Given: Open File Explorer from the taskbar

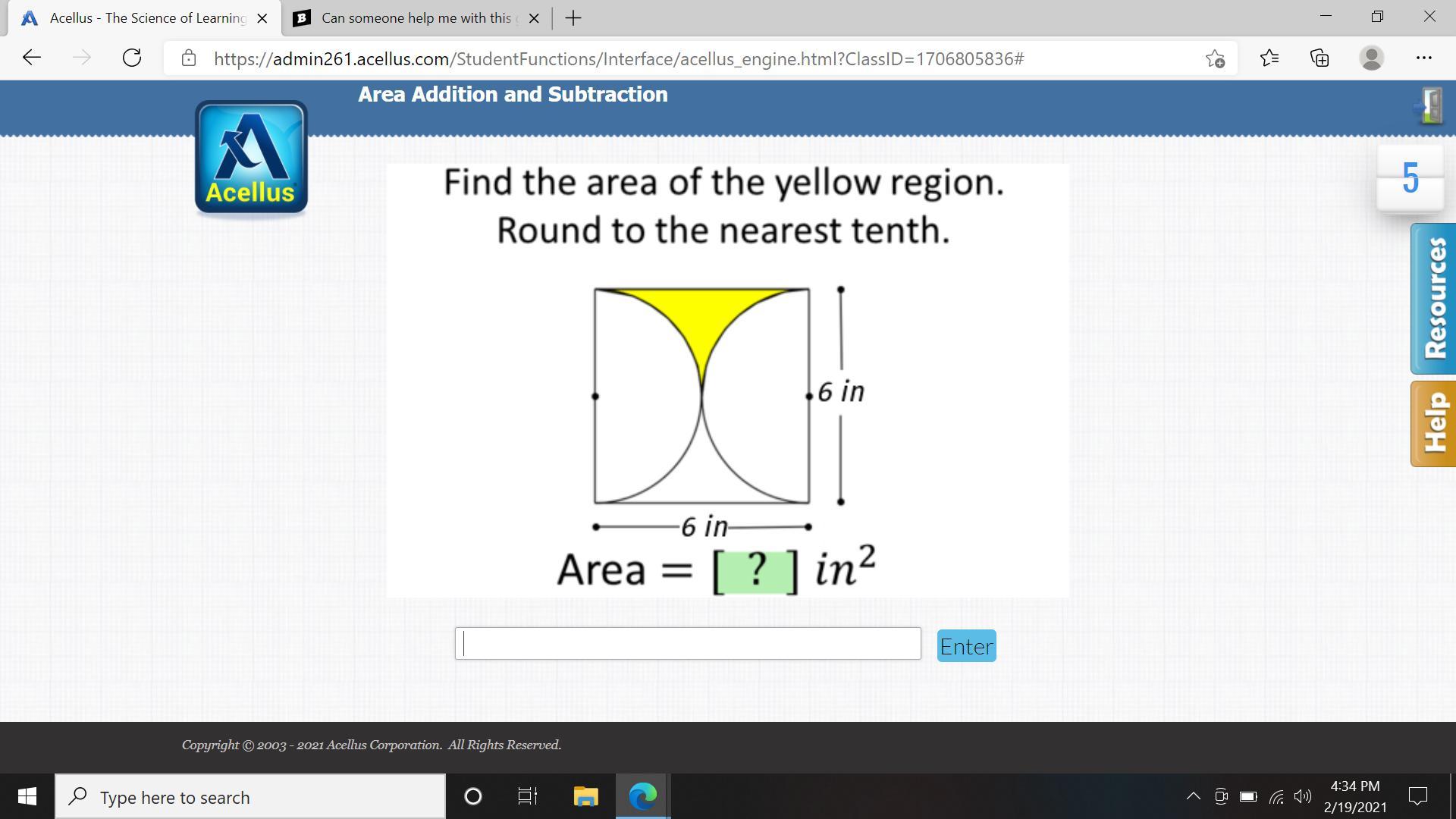Looking at the screenshot, I should click(585, 796).
